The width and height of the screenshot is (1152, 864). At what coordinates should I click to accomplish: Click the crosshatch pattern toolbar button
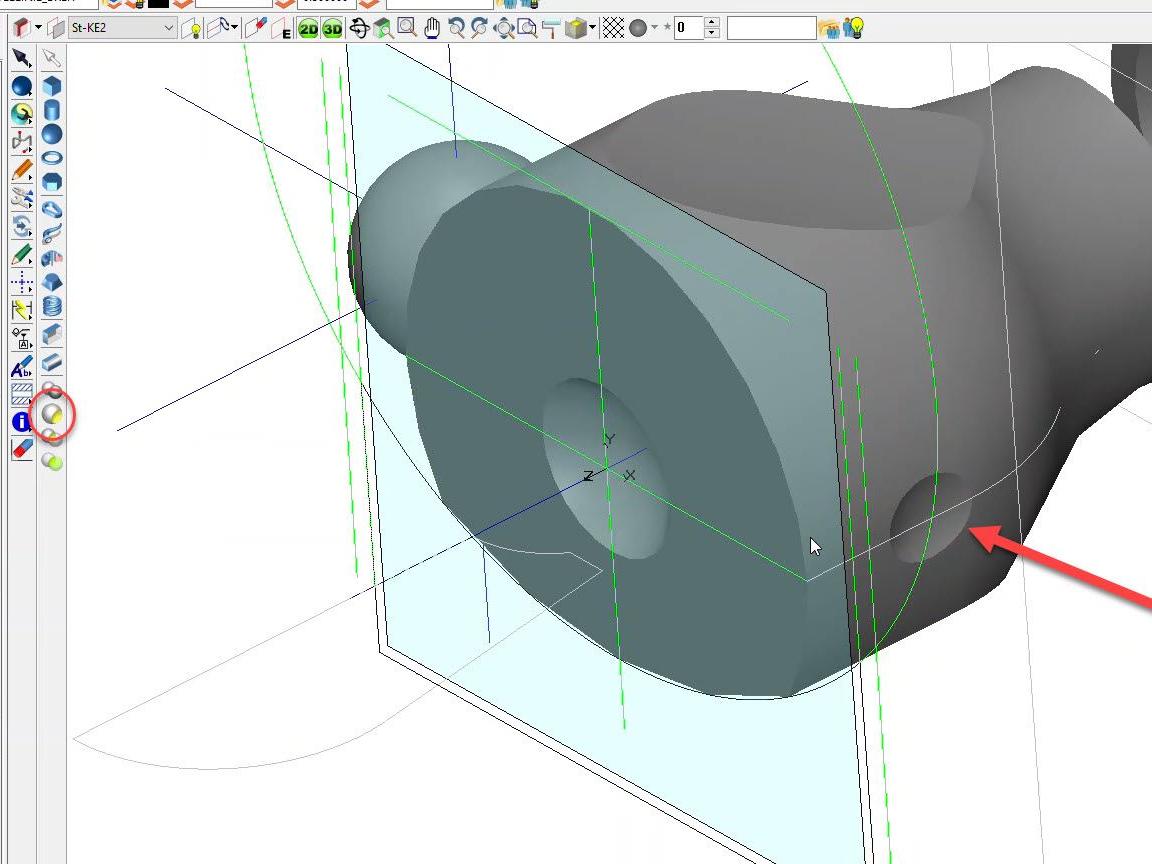point(612,28)
